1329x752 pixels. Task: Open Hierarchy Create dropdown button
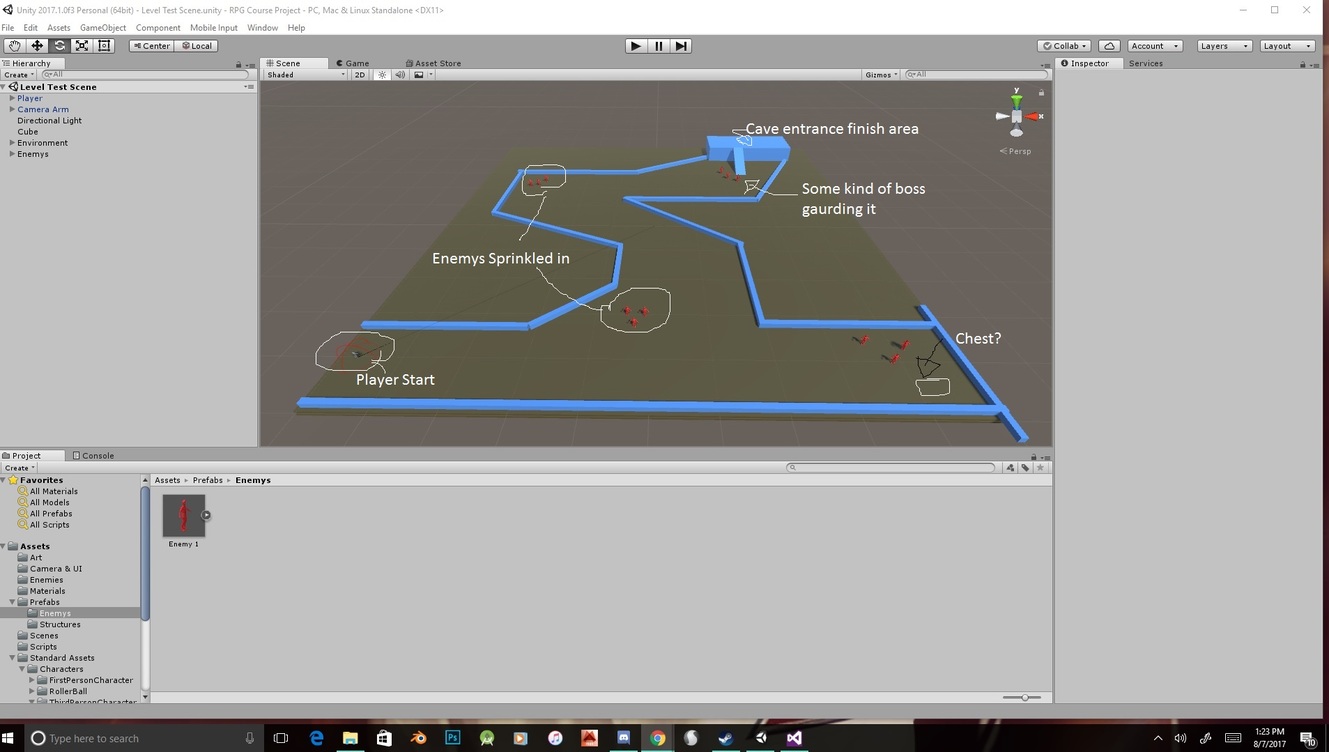(19, 75)
